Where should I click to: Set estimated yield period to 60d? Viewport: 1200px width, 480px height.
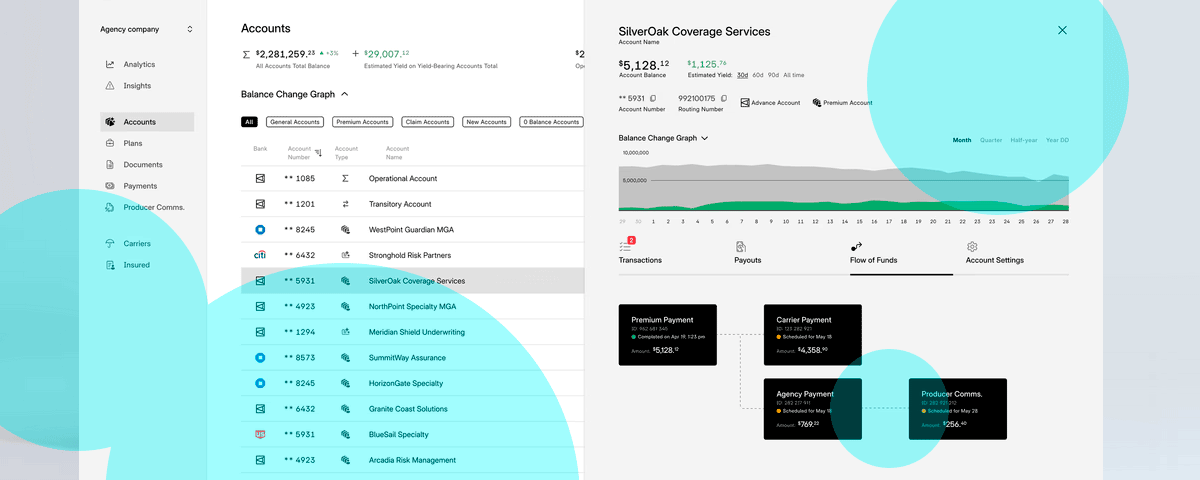tap(758, 75)
